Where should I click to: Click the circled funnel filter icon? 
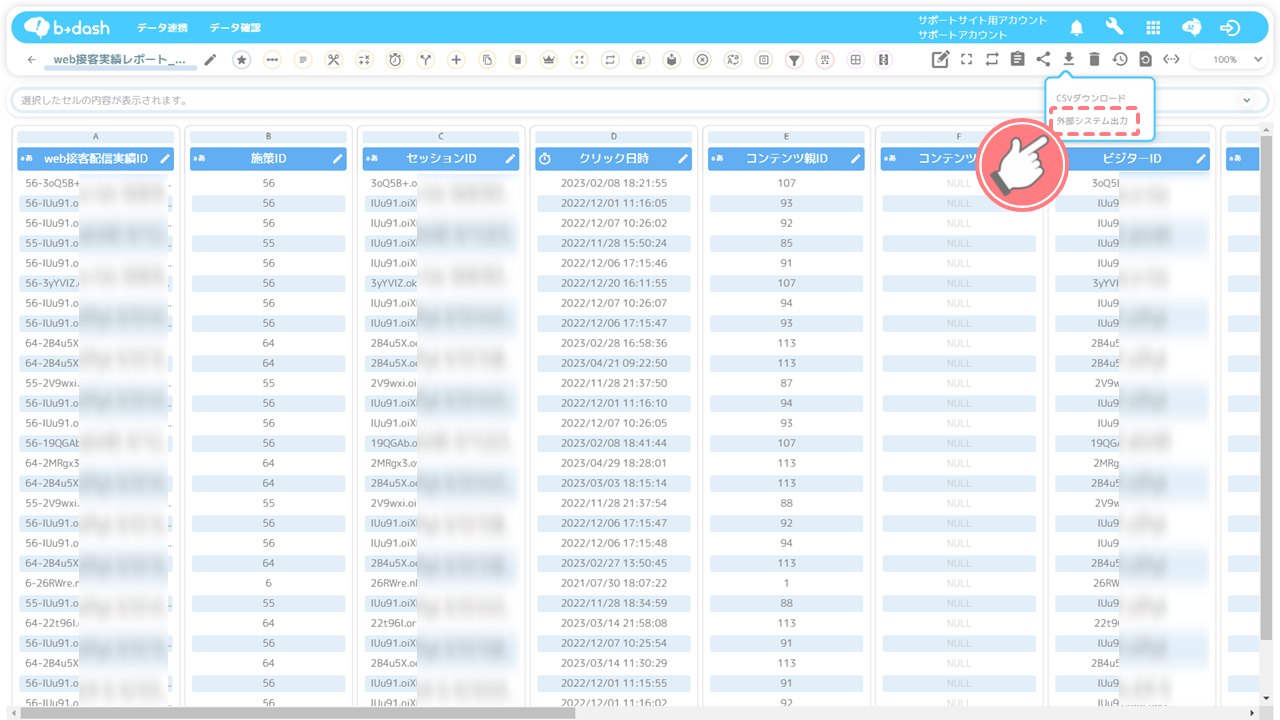(794, 60)
